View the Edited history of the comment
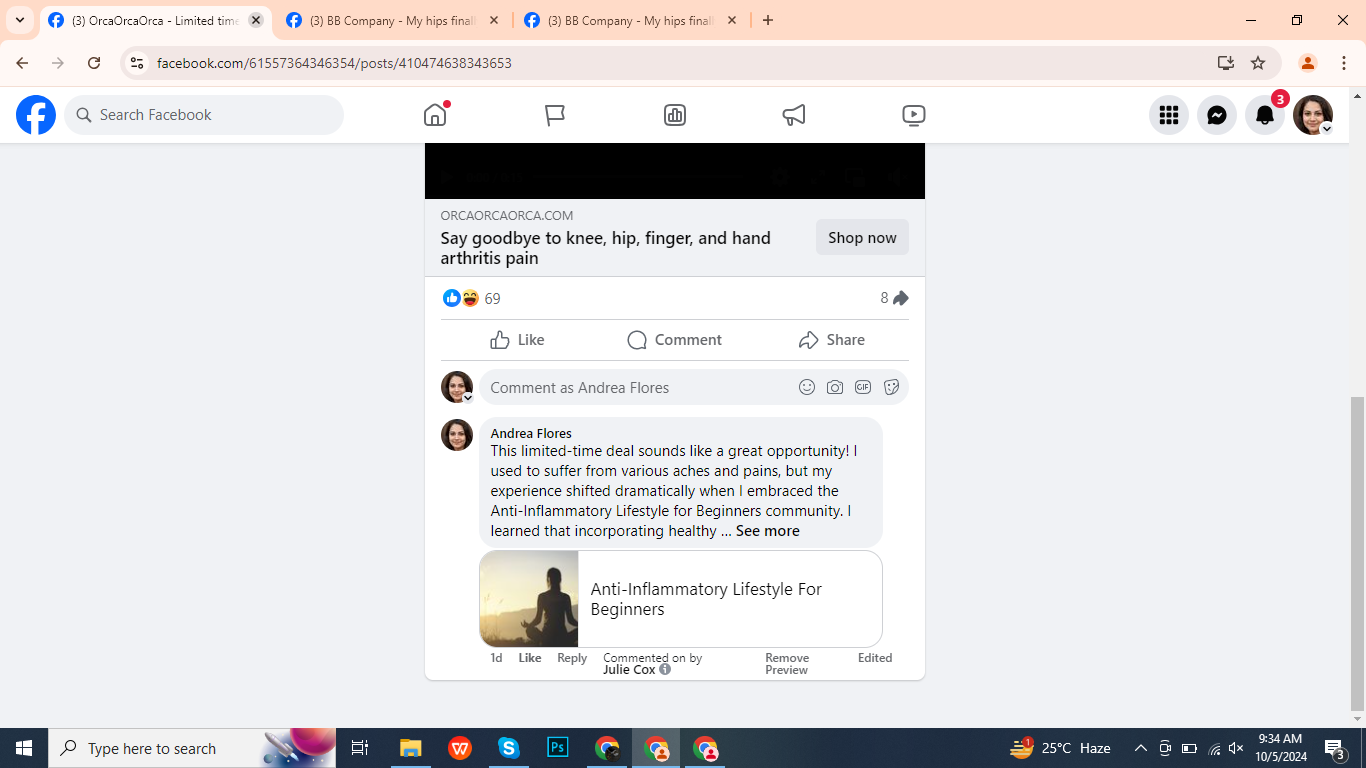 (875, 658)
